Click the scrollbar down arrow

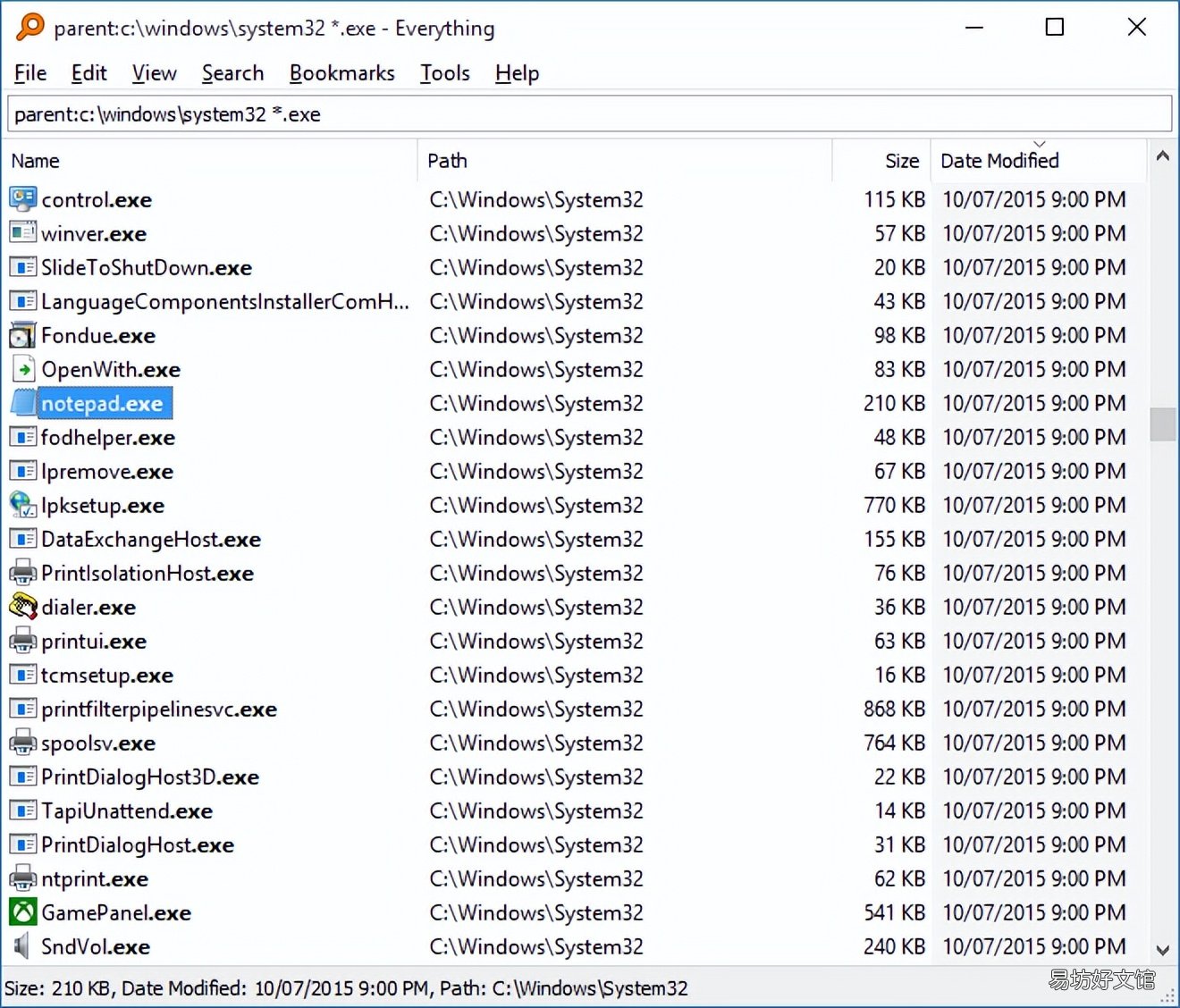pyautogui.click(x=1163, y=950)
